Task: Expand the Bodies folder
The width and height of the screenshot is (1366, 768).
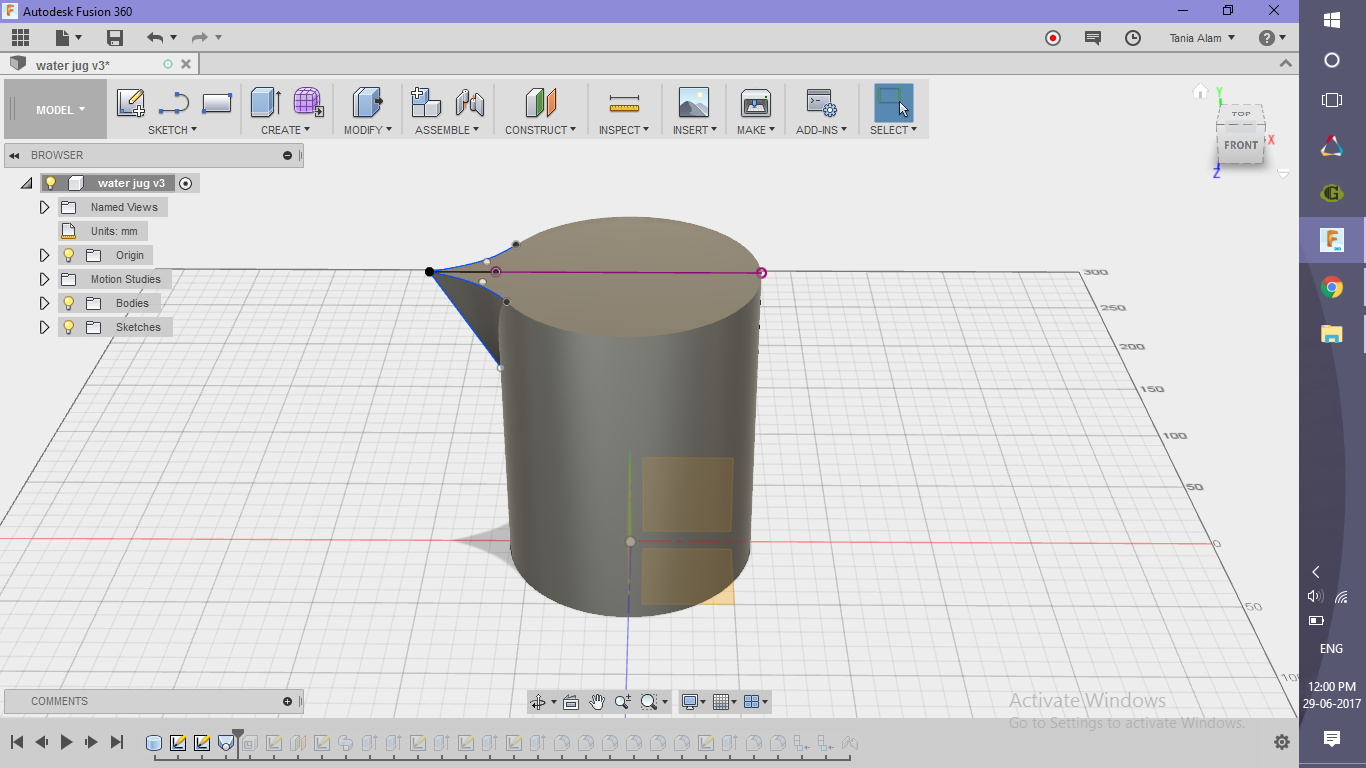Action: pos(44,303)
